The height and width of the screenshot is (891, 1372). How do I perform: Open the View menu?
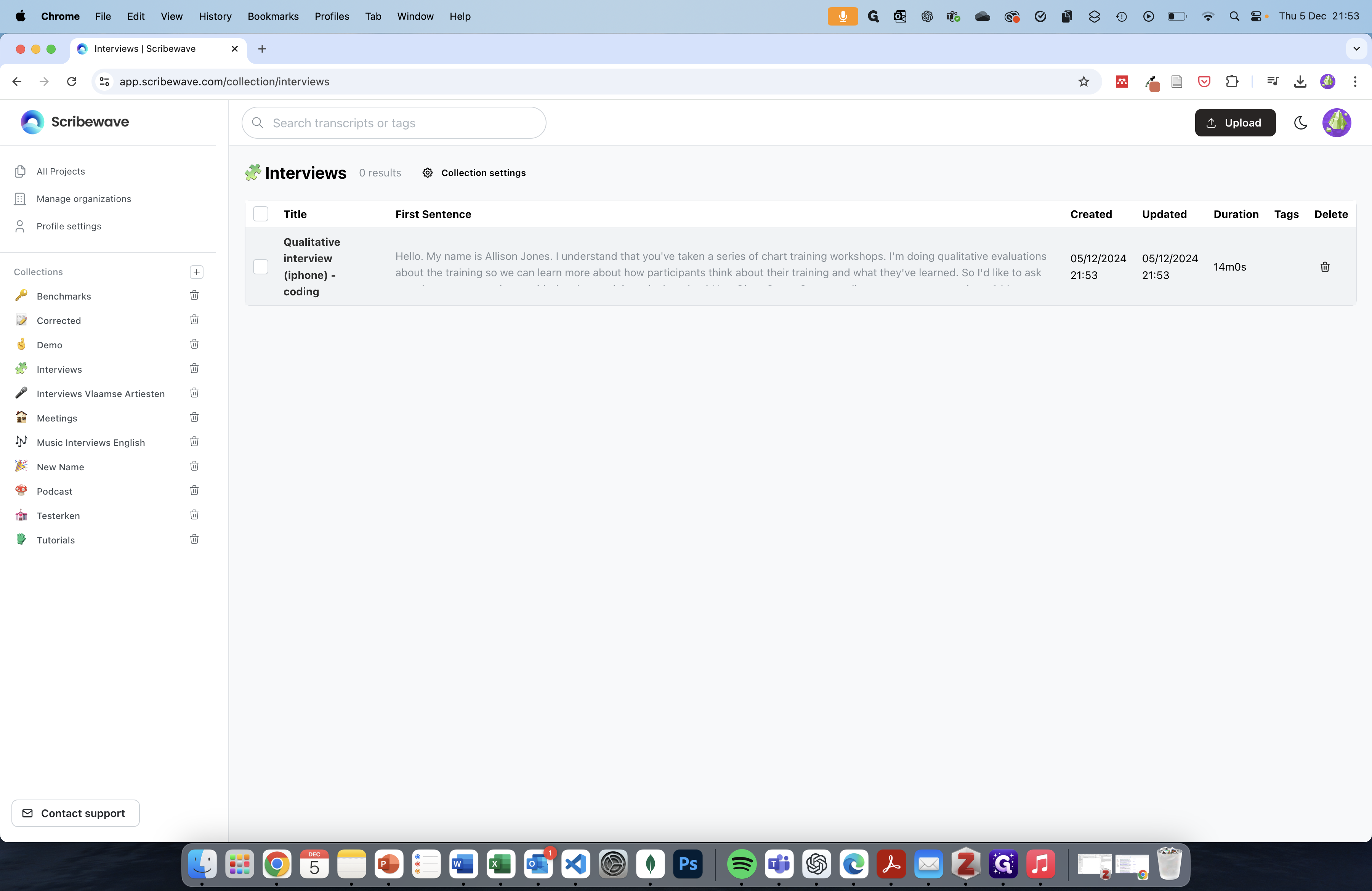pyautogui.click(x=172, y=16)
